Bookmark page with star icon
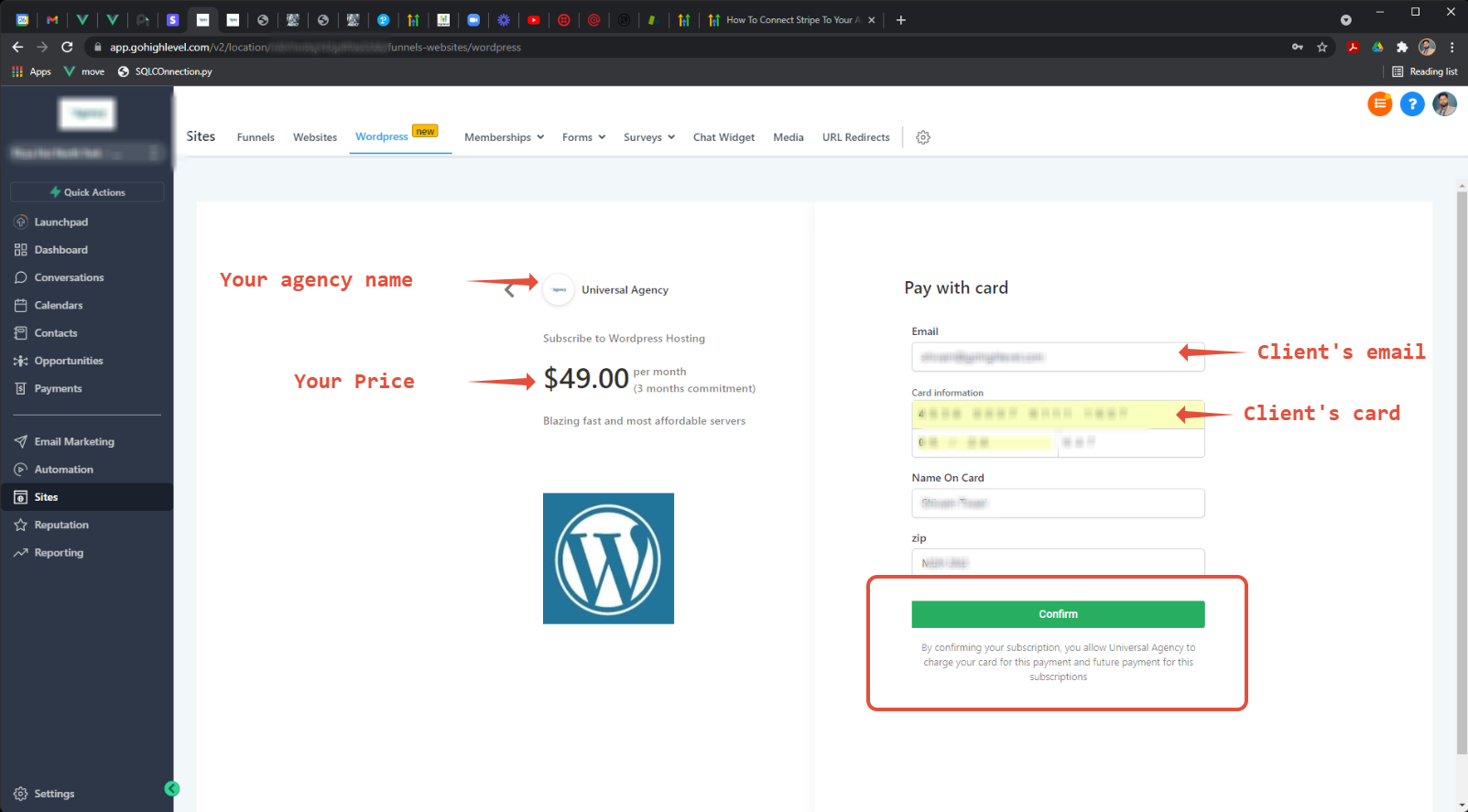The width and height of the screenshot is (1468, 812). [x=1322, y=47]
